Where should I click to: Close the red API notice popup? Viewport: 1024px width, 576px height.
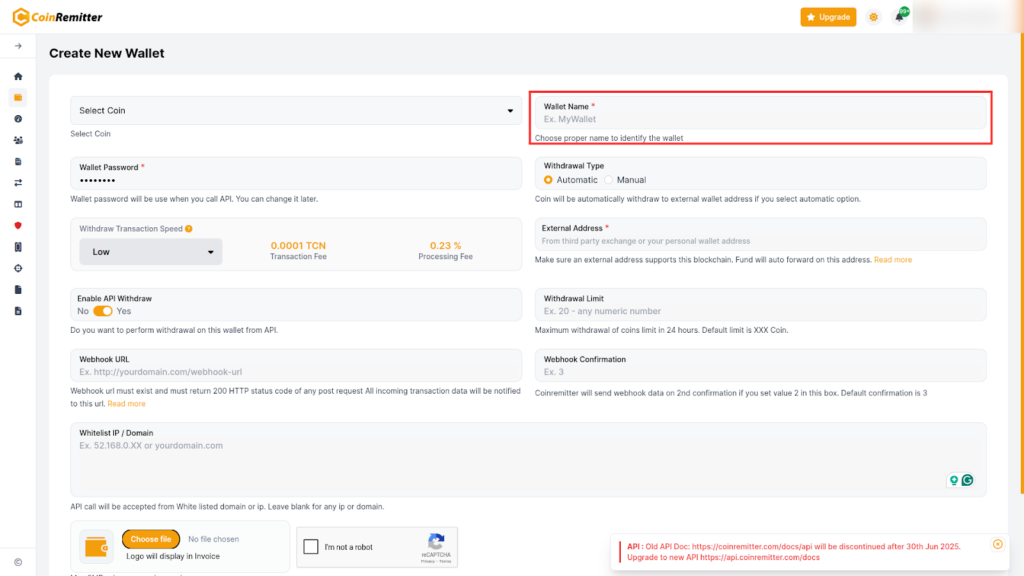997,544
